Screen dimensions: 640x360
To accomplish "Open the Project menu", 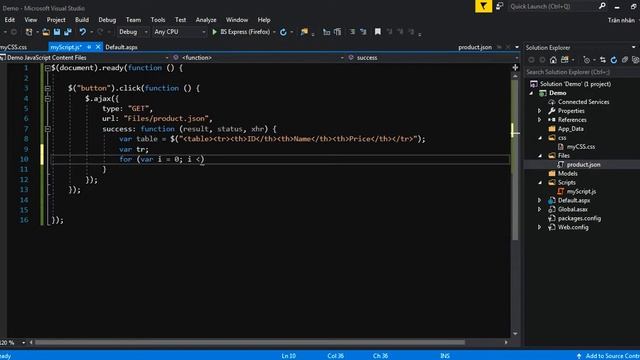I will pyautogui.click(x=56, y=20).
